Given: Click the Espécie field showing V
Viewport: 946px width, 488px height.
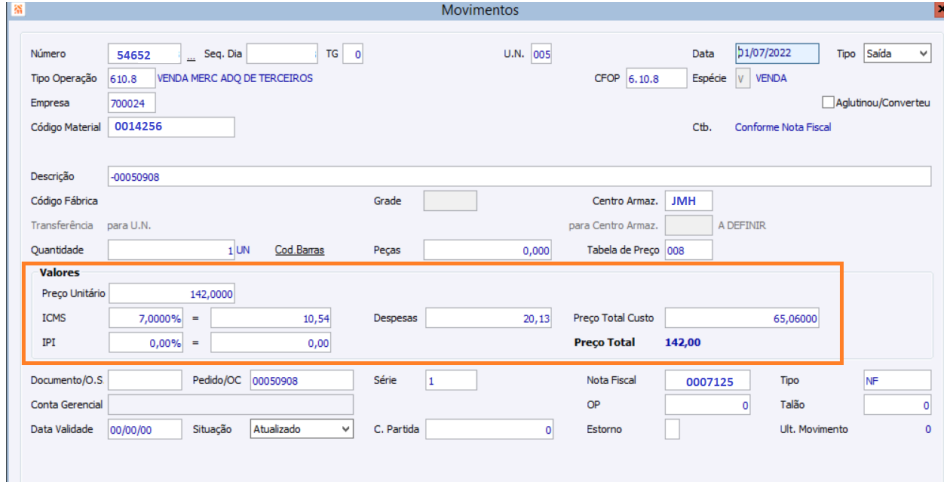Looking at the screenshot, I should 742,78.
